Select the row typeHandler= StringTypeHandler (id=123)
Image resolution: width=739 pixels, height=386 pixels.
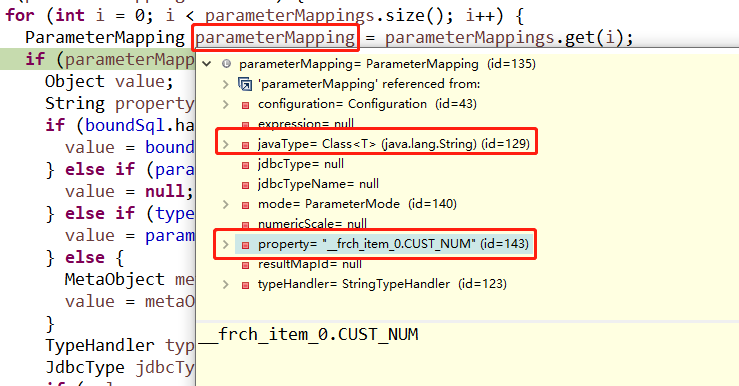382,284
